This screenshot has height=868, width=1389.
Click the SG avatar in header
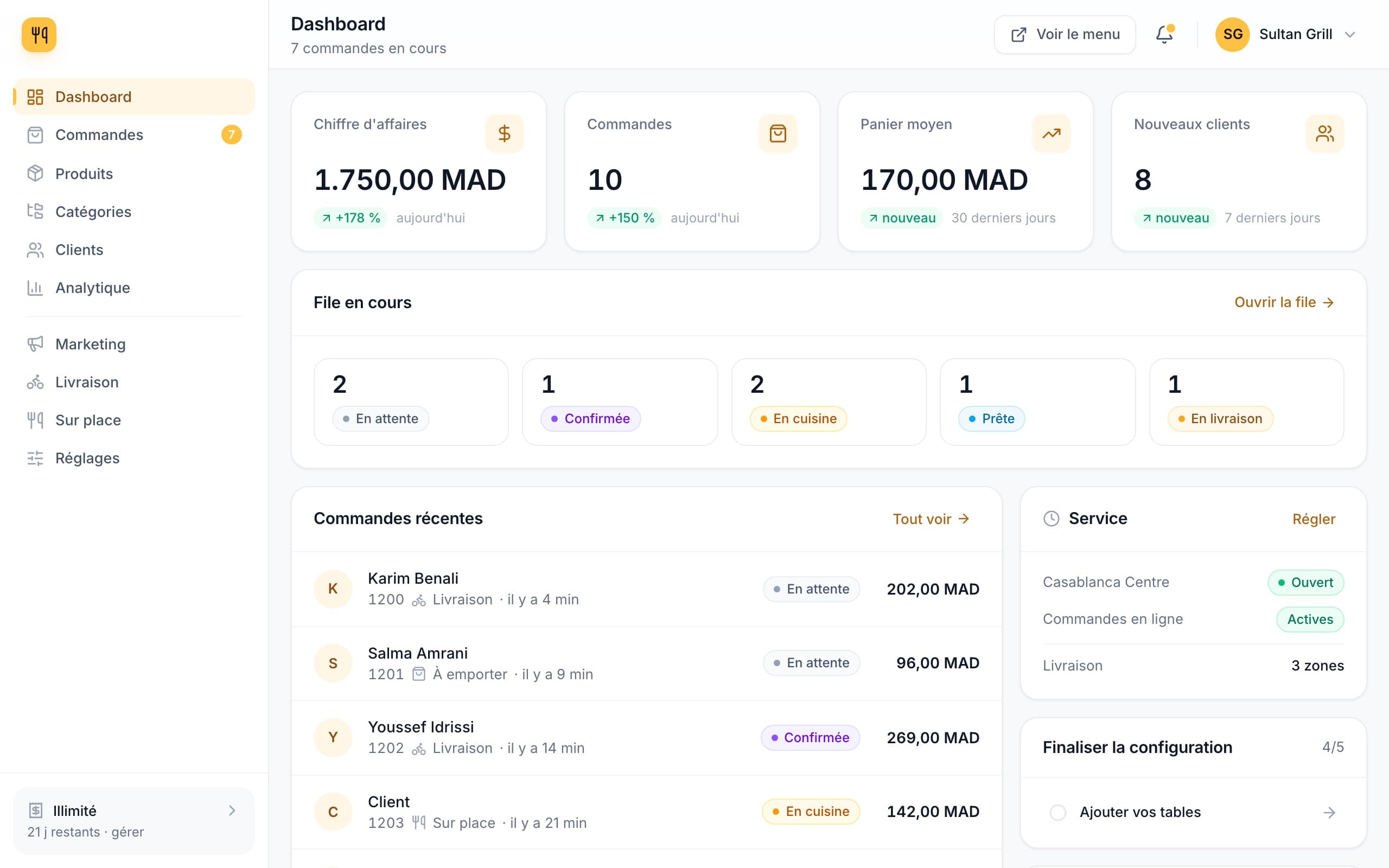tap(1232, 34)
